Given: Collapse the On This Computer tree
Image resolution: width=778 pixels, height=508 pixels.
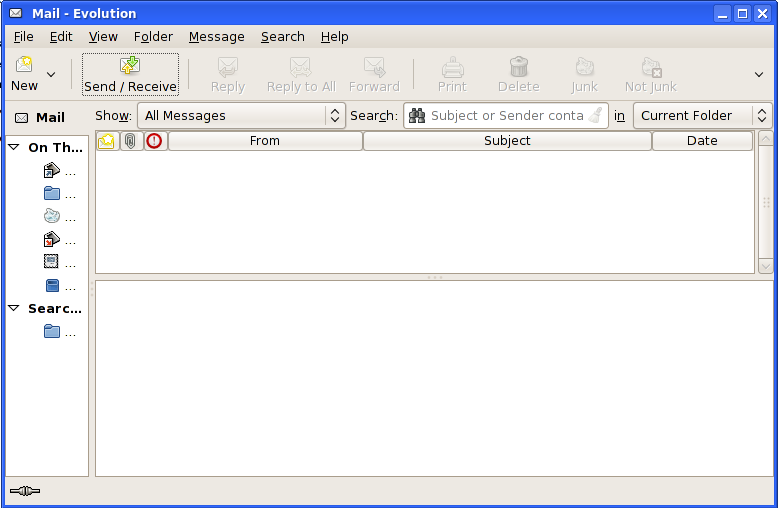Looking at the screenshot, I should [x=14, y=147].
